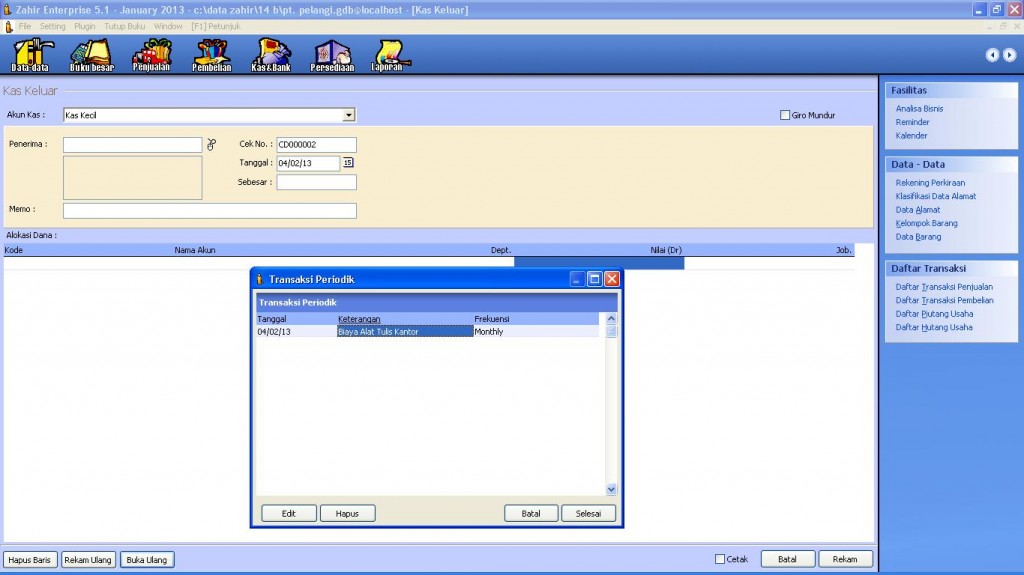Open the Persediaan module icon

tap(332, 55)
